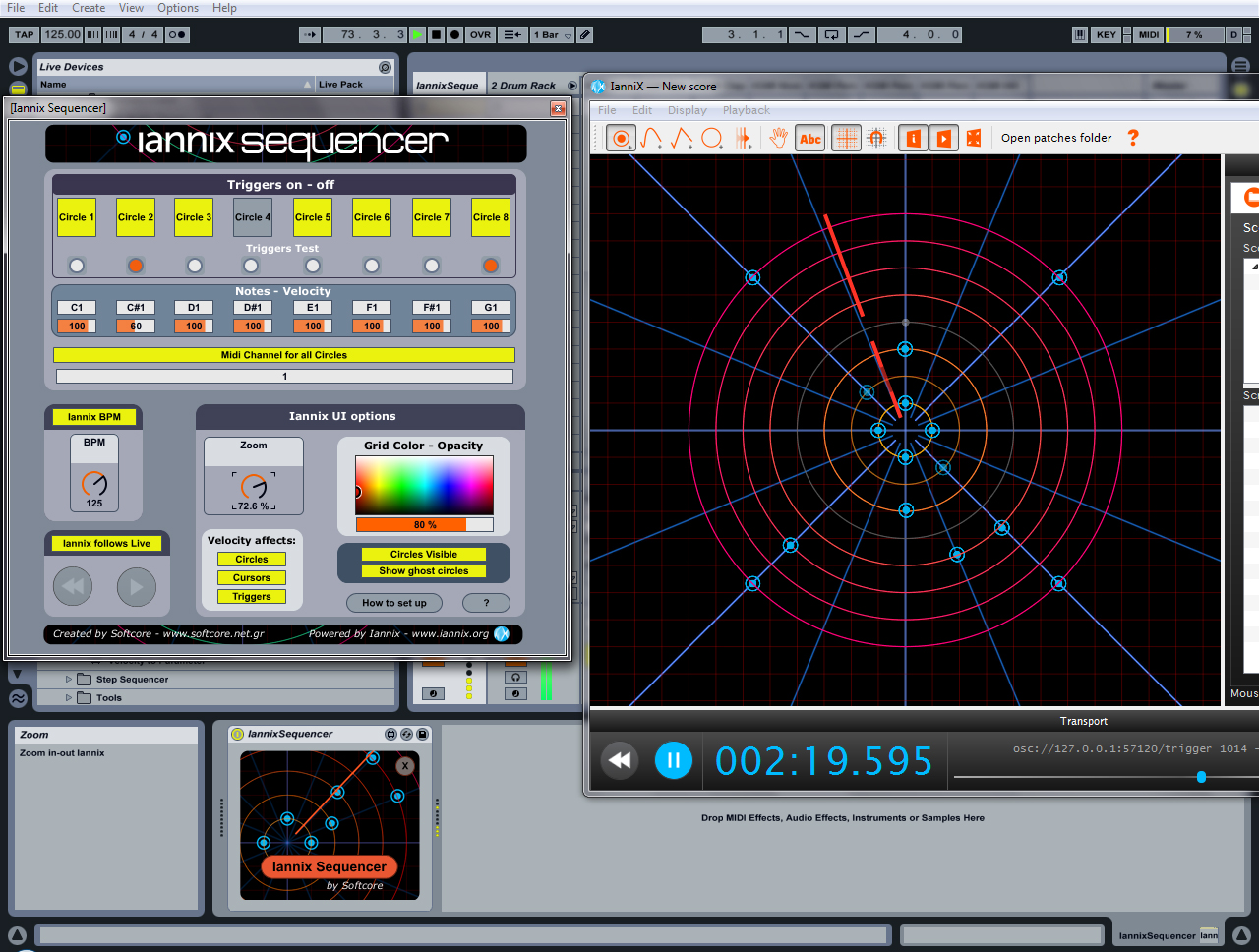Click the Grid Color rainbow picker
Screen dimensions: 1259x952
[424, 485]
